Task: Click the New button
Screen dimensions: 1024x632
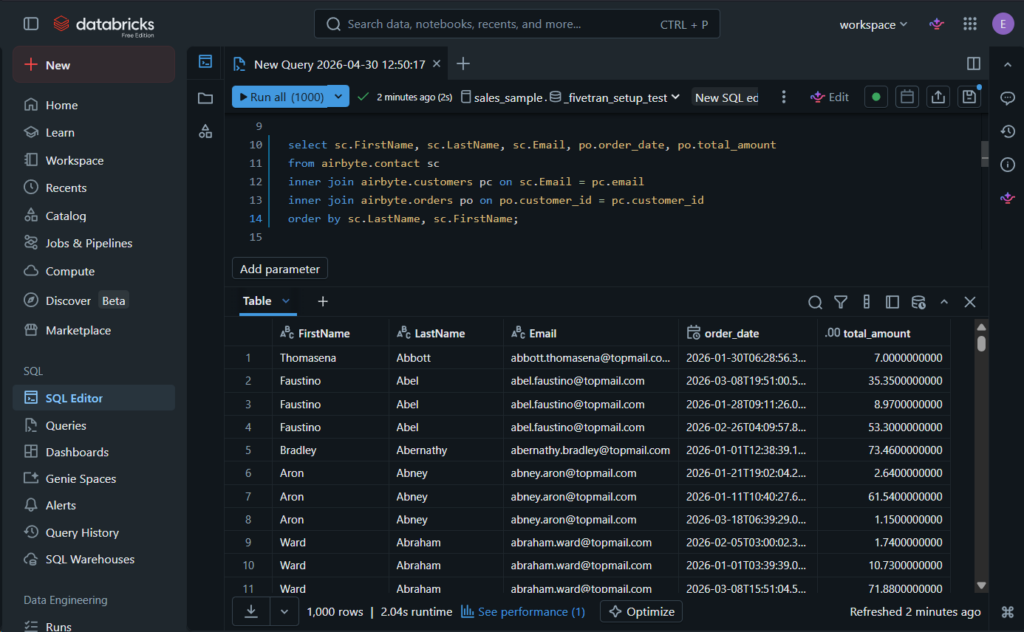Action: click(x=93, y=65)
